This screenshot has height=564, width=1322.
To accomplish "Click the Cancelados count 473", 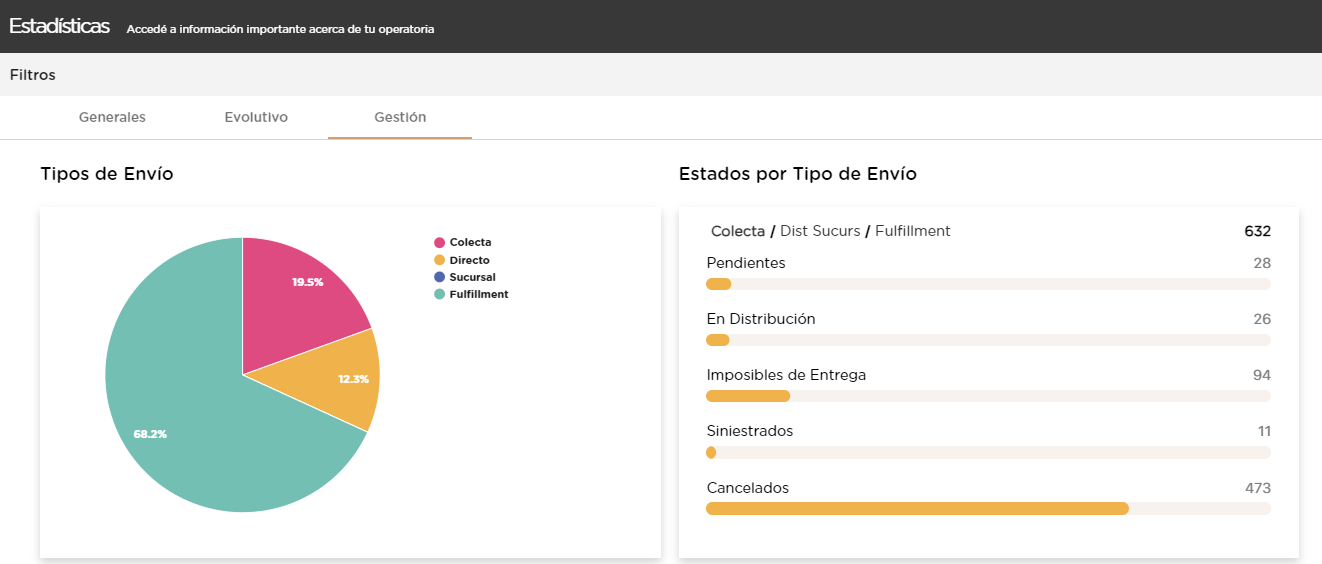I will [x=1258, y=488].
